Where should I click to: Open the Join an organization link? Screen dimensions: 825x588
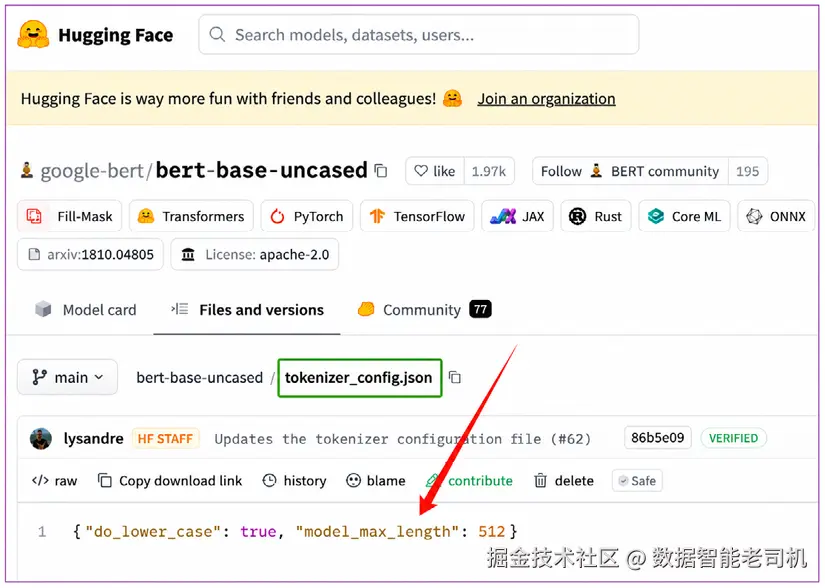point(546,99)
